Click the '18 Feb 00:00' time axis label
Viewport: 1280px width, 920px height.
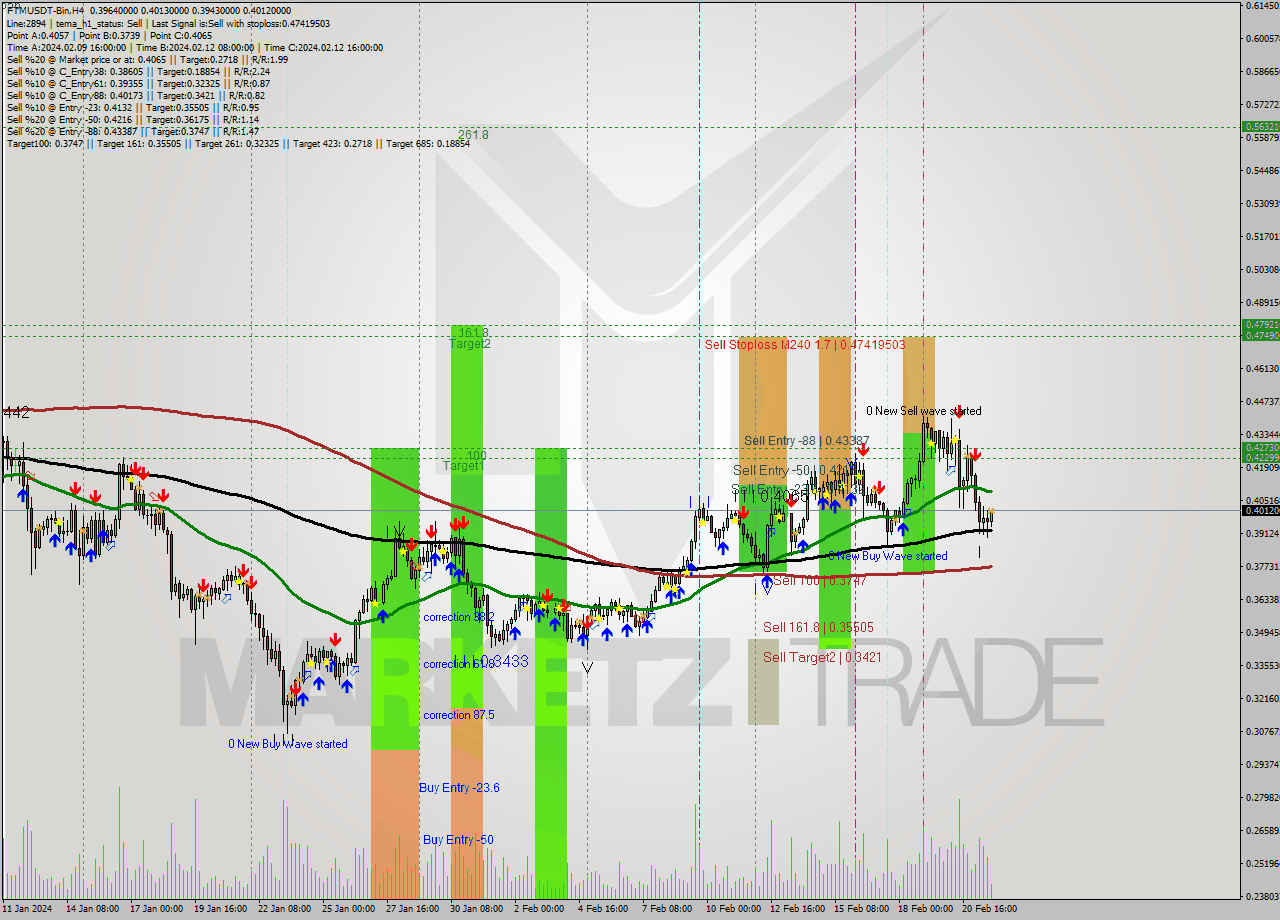925,909
